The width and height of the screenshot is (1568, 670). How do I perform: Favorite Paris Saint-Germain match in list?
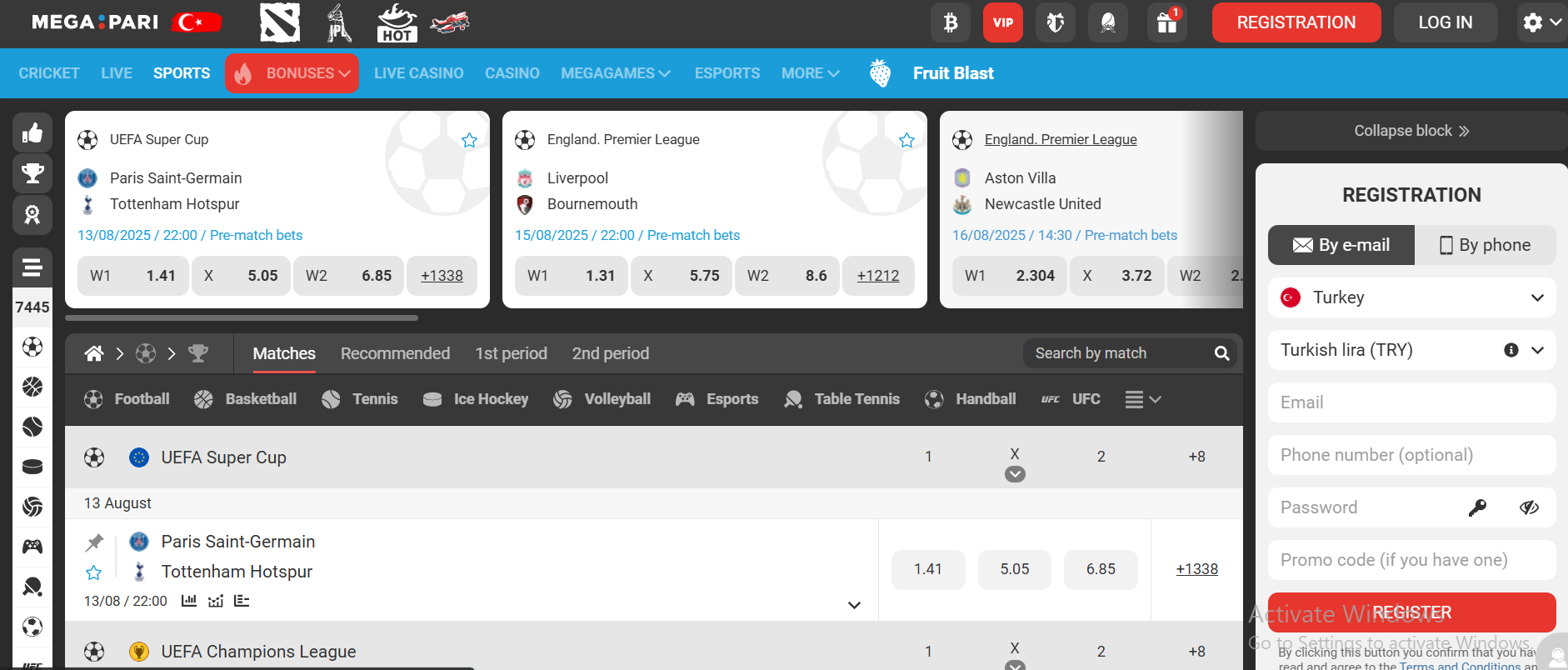pos(94,572)
